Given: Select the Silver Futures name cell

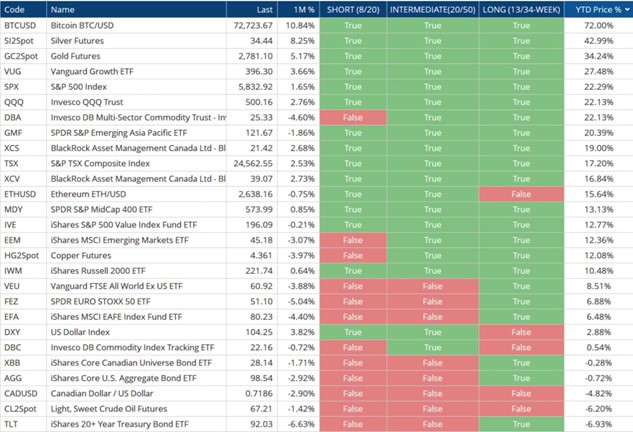Looking at the screenshot, I should [136, 41].
